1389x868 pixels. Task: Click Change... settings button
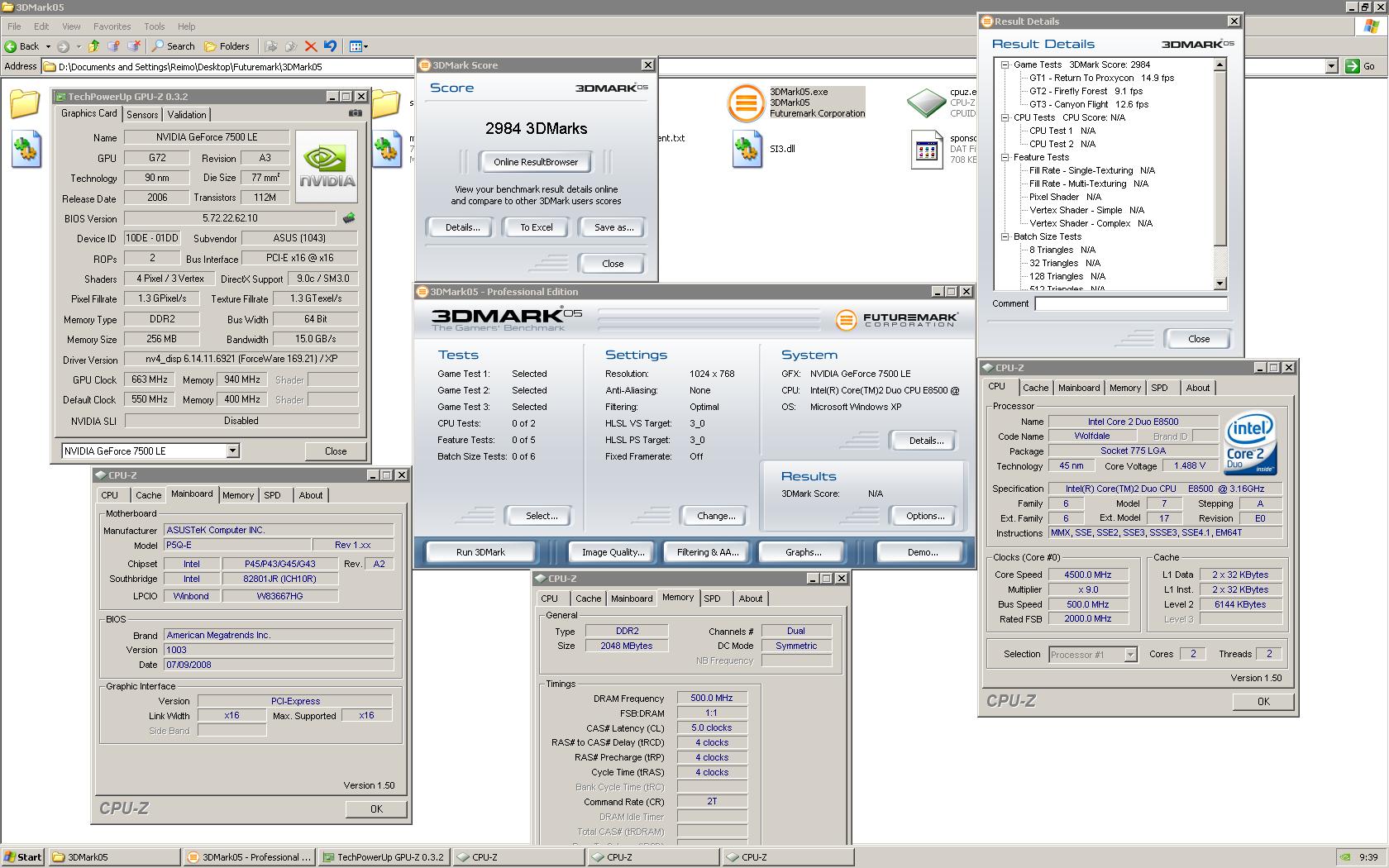[x=716, y=516]
